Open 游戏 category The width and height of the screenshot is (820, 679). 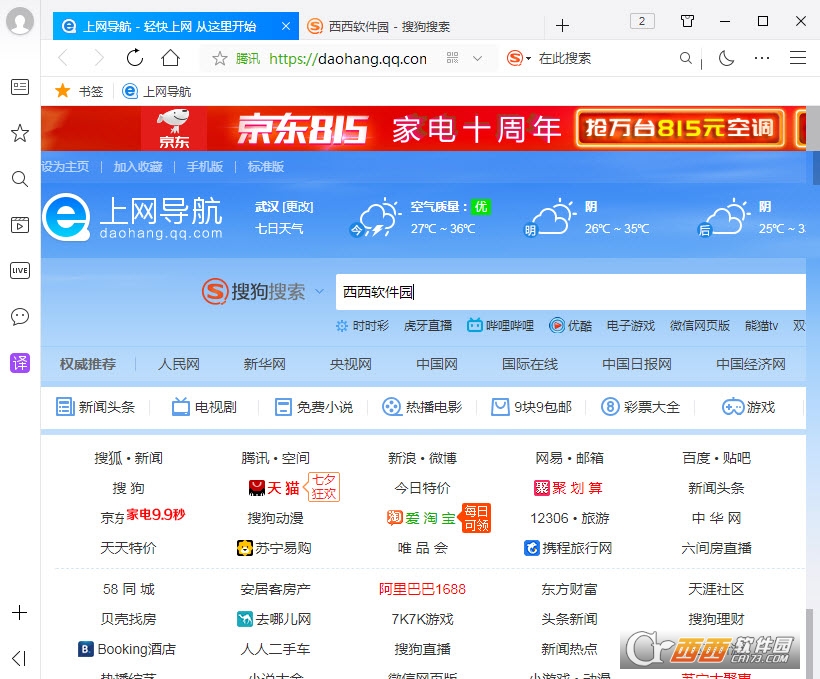(x=748, y=406)
